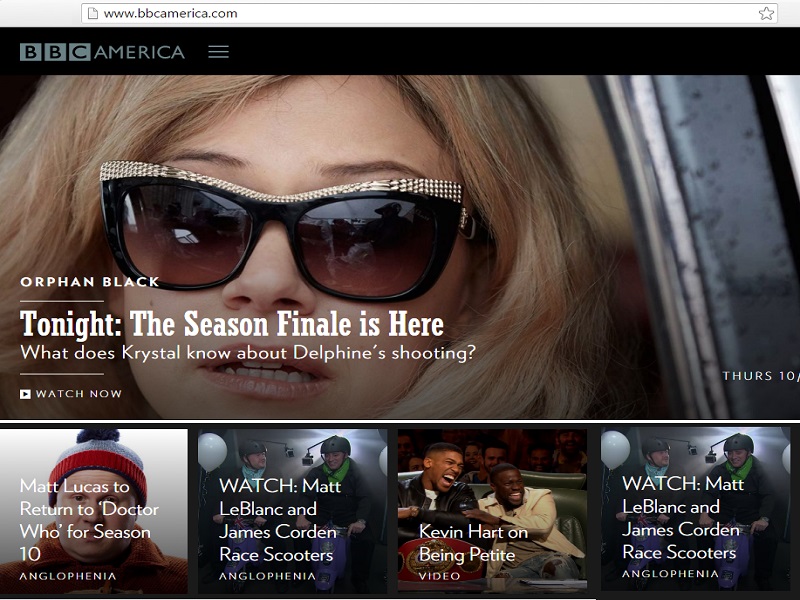Click the www.bbcamerica.com address field
This screenshot has height=600, width=800.
pos(429,13)
